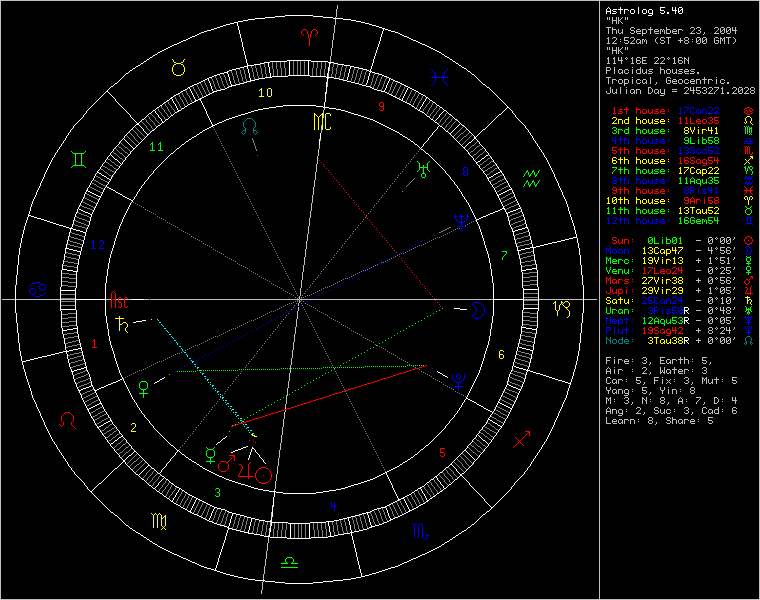The height and width of the screenshot is (600, 760).
Task: Click the red Aries glyph at top
Action: [x=309, y=37]
